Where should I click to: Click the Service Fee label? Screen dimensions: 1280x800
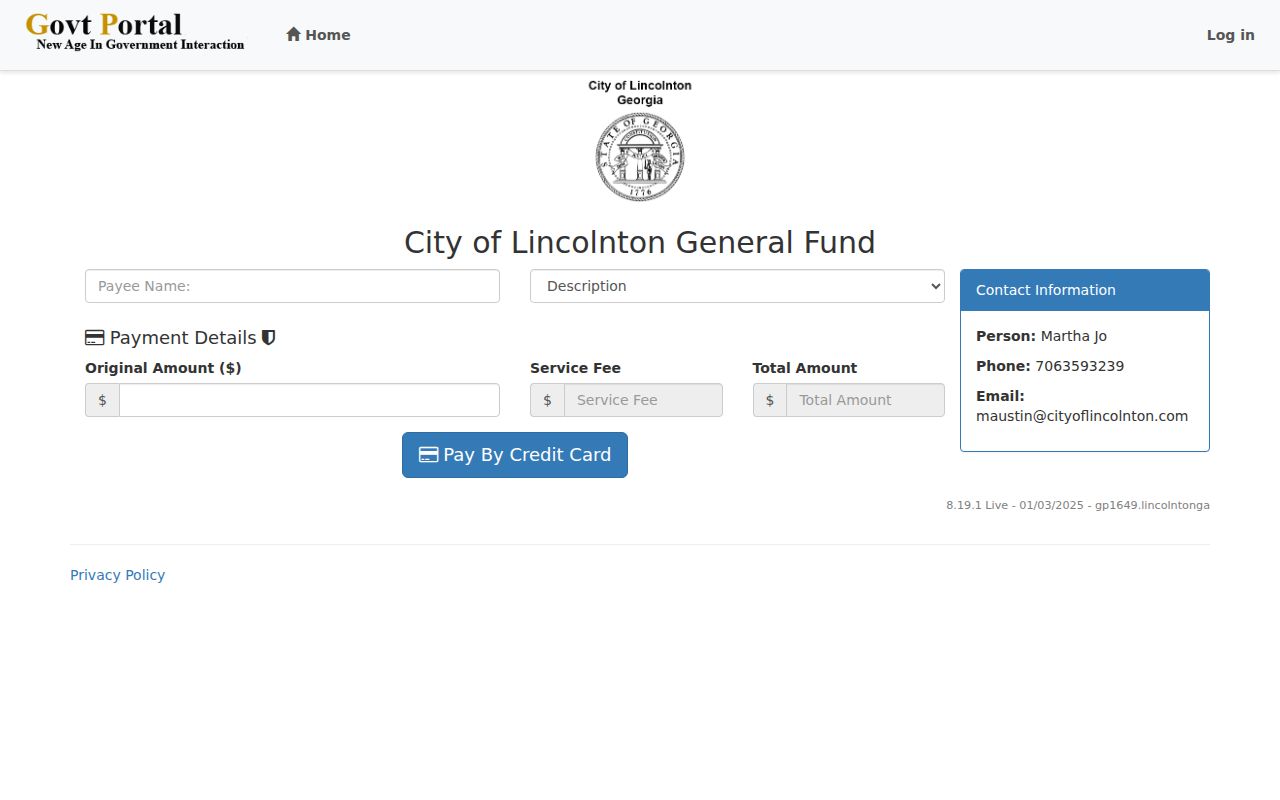tap(575, 368)
